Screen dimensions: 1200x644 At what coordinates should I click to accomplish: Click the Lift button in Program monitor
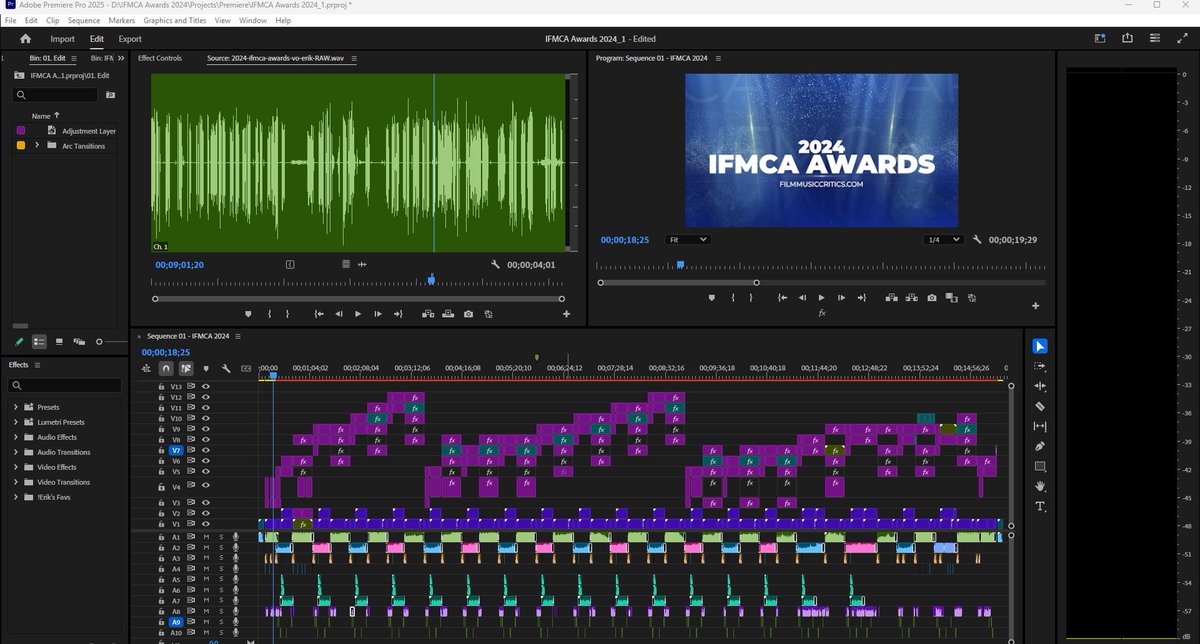click(890, 297)
